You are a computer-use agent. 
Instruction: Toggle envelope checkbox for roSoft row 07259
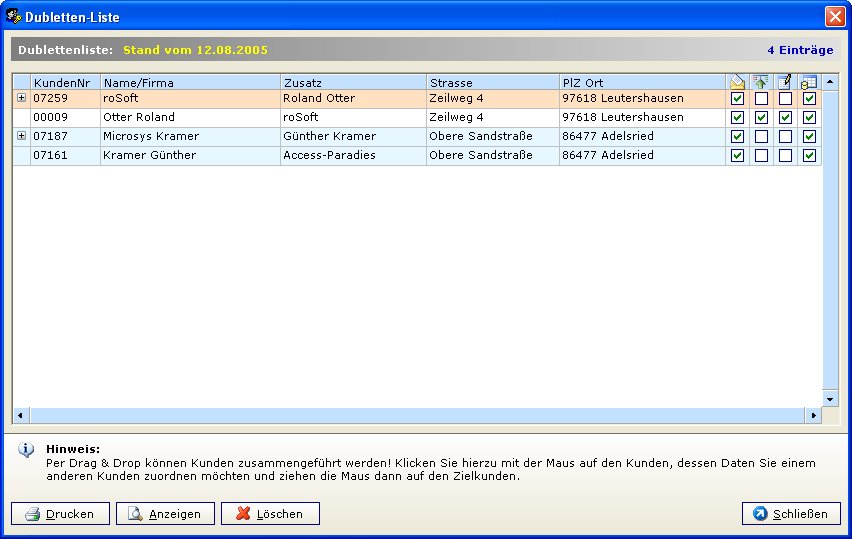tap(737, 99)
